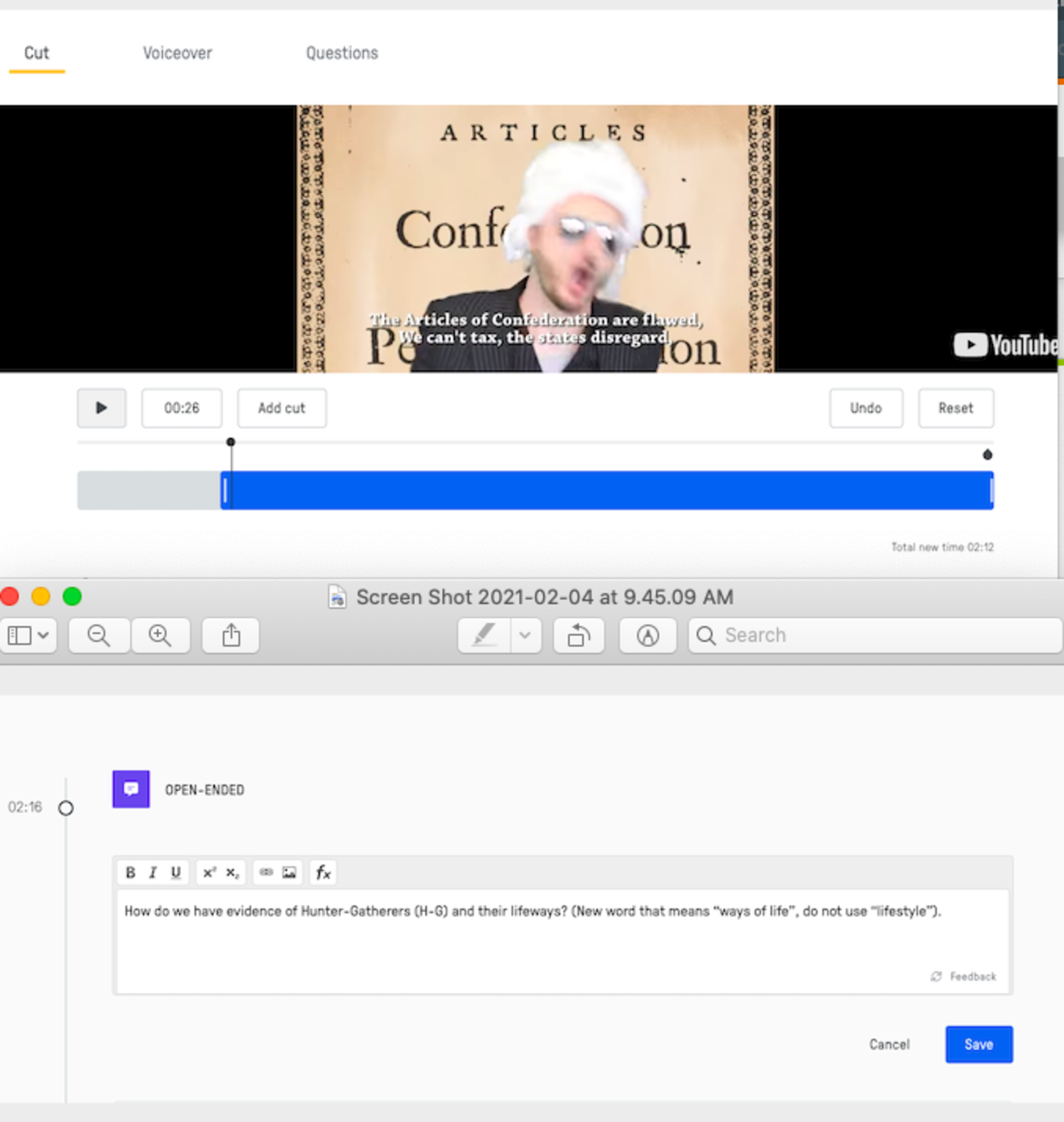The image size is (1064, 1122).
Task: Insert a link using the link icon
Action: (x=266, y=872)
